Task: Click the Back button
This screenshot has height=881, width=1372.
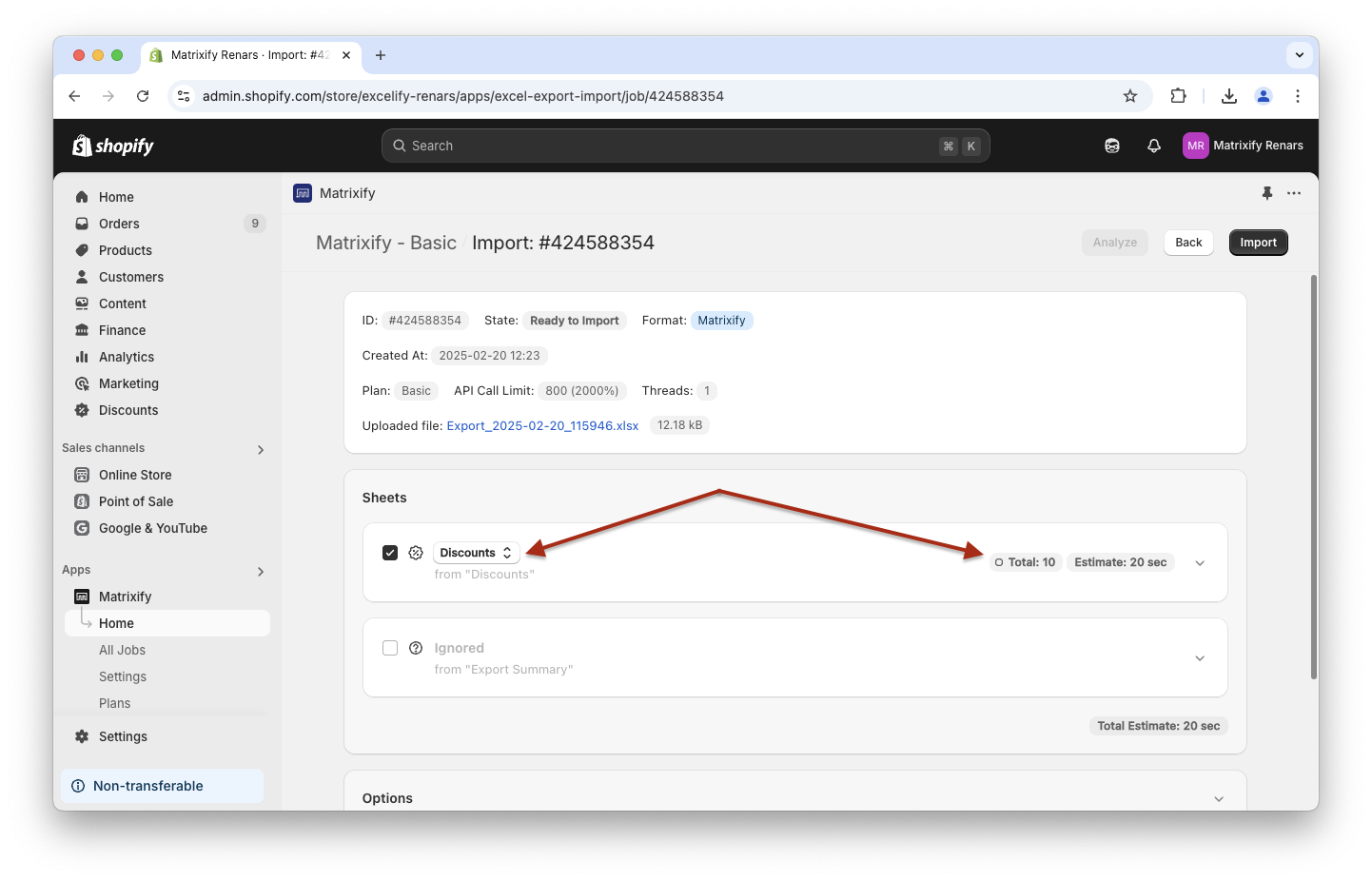Action: pos(1187,243)
